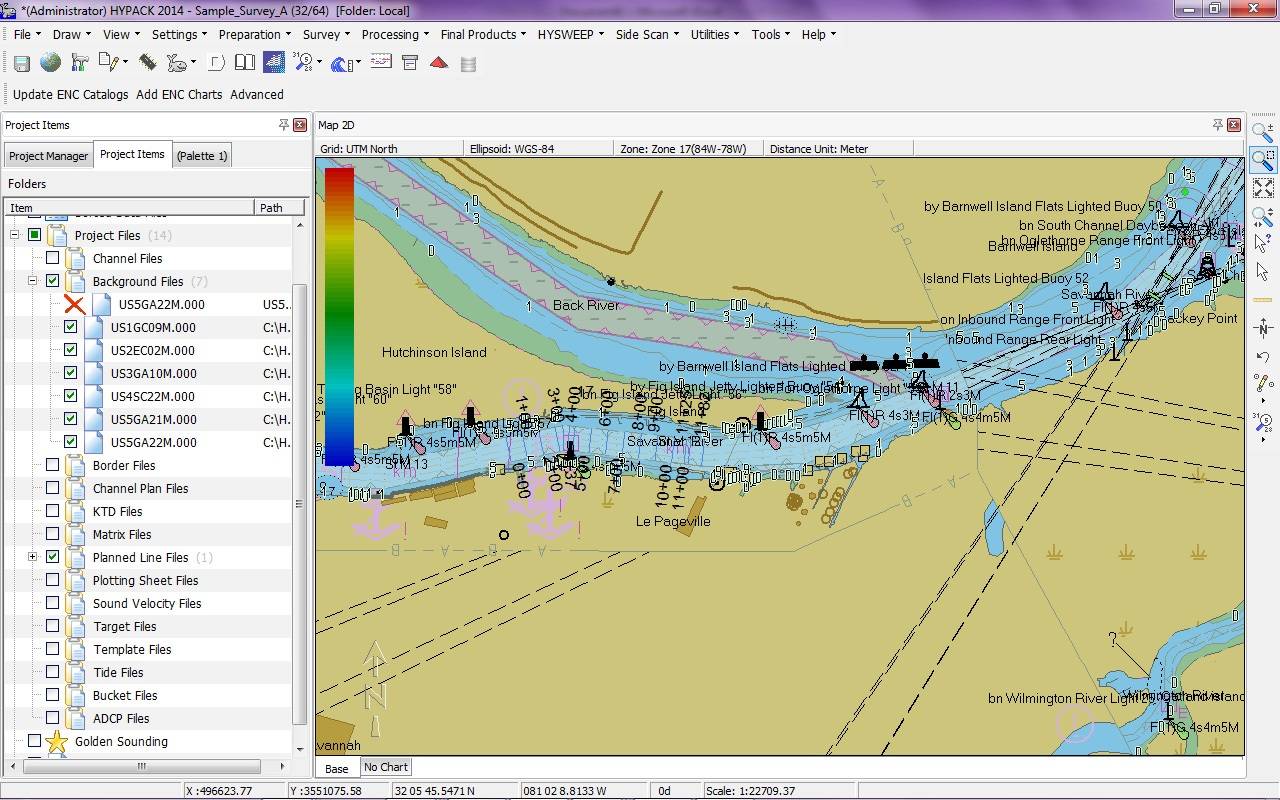Click the open book icon in toolbar
Viewport: 1280px width, 800px height.
click(x=245, y=63)
